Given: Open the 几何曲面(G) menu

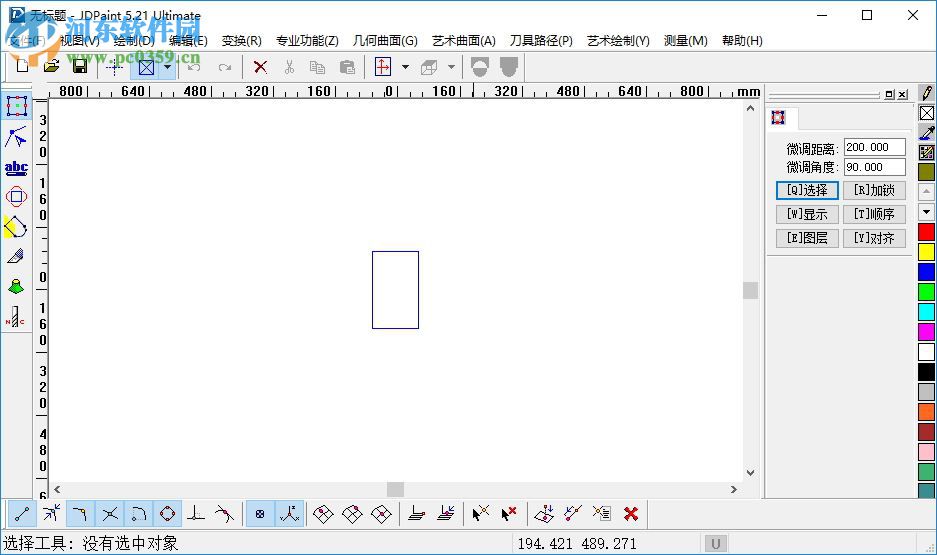Looking at the screenshot, I should (x=385, y=41).
